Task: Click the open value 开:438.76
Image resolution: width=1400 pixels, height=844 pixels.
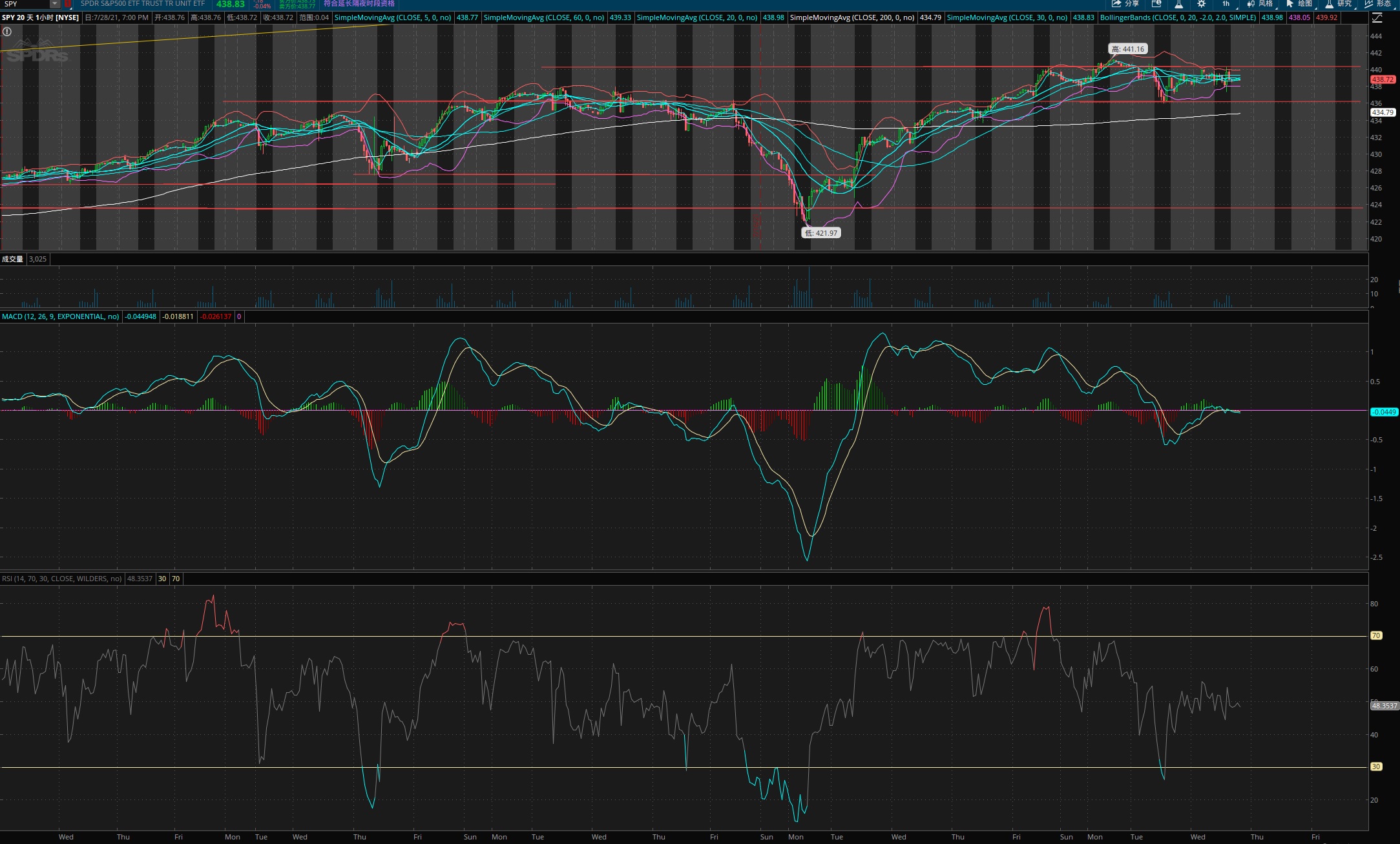Action: pos(170,17)
